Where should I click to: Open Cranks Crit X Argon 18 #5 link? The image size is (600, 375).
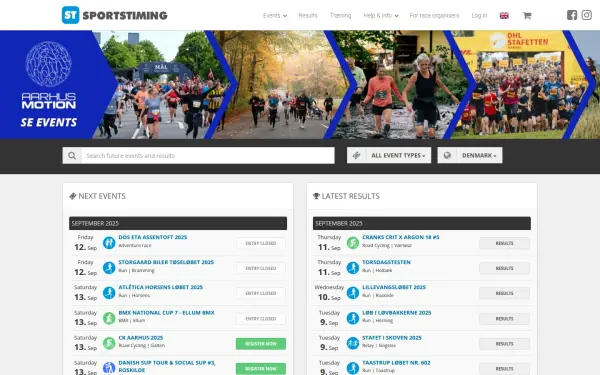click(x=401, y=237)
